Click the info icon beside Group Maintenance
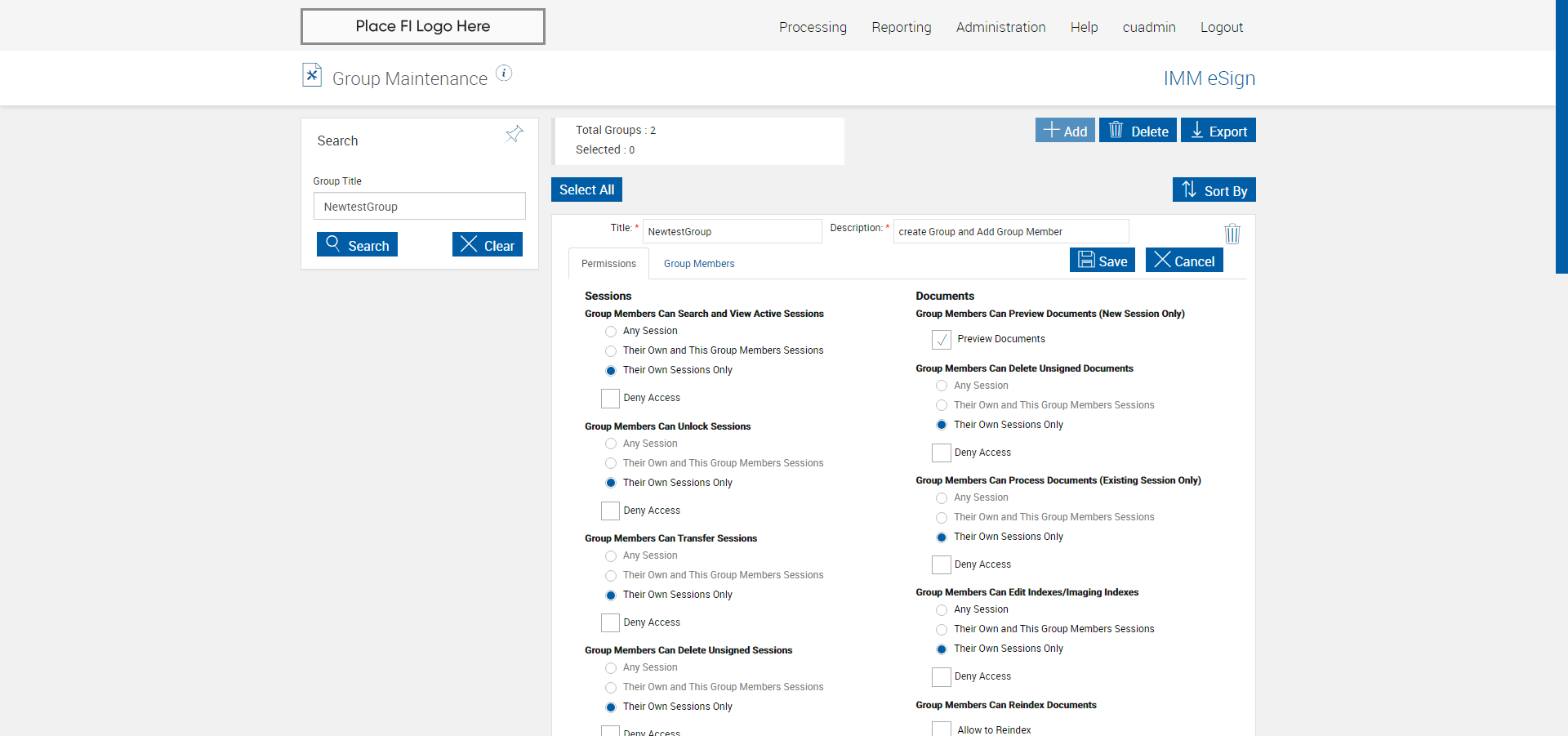The width and height of the screenshot is (1568, 736). (x=504, y=74)
